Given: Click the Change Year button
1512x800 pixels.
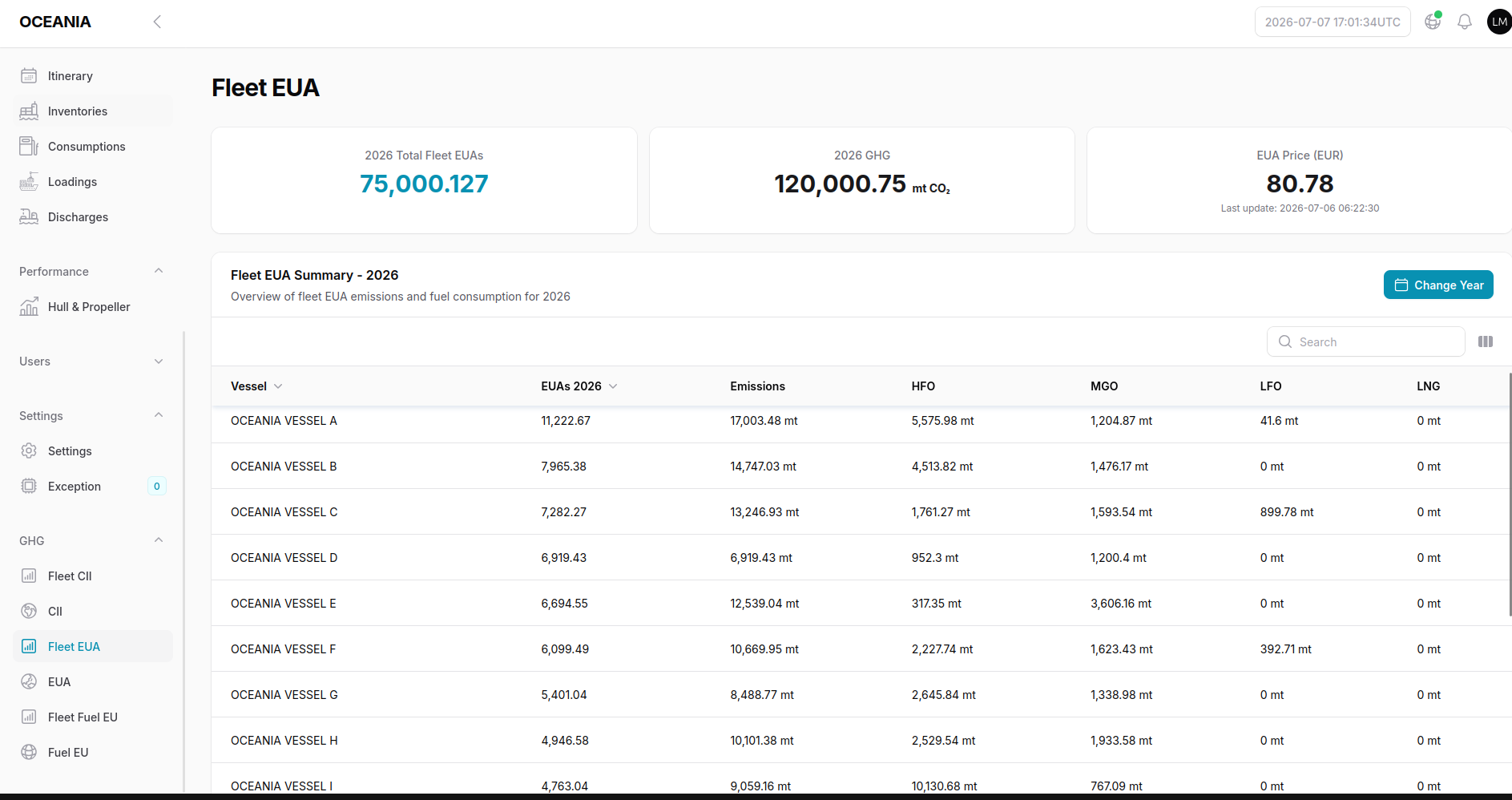Looking at the screenshot, I should tap(1438, 285).
